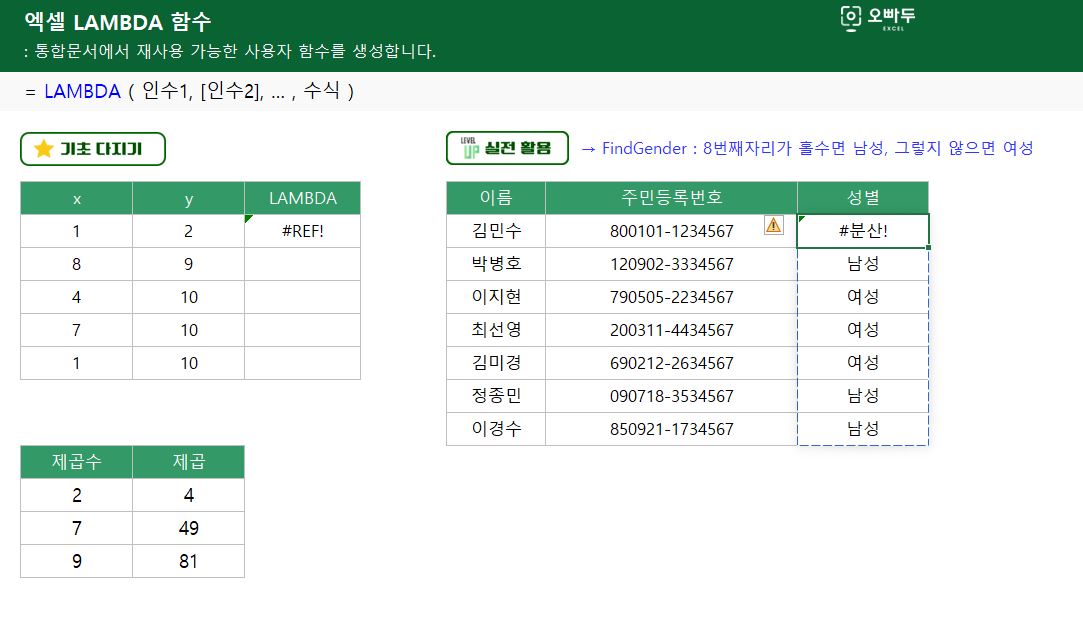The height and width of the screenshot is (637, 1083).
Task: Click y value 10 in the x=4 row
Action: tap(189, 297)
